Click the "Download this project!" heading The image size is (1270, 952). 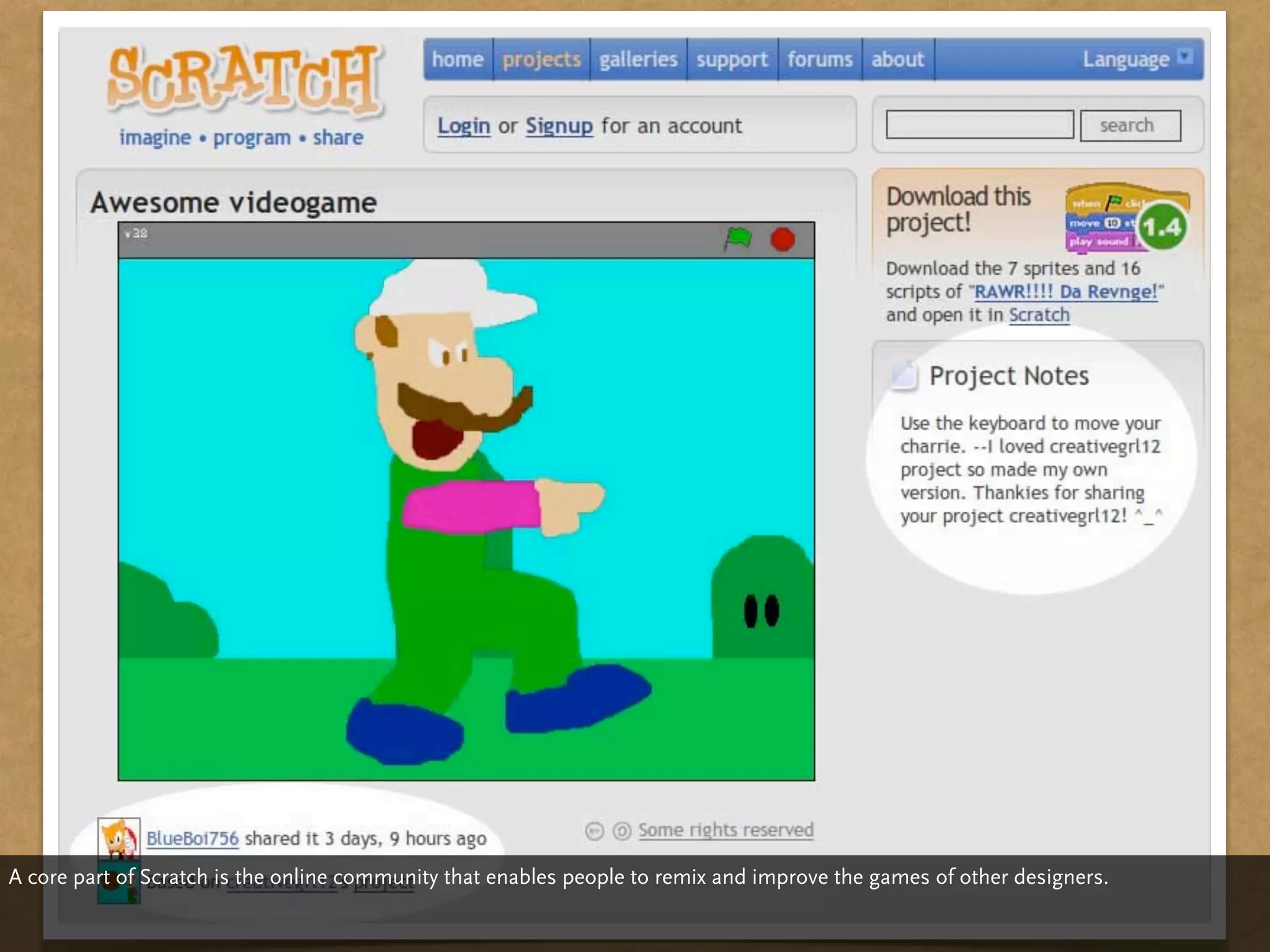[959, 209]
